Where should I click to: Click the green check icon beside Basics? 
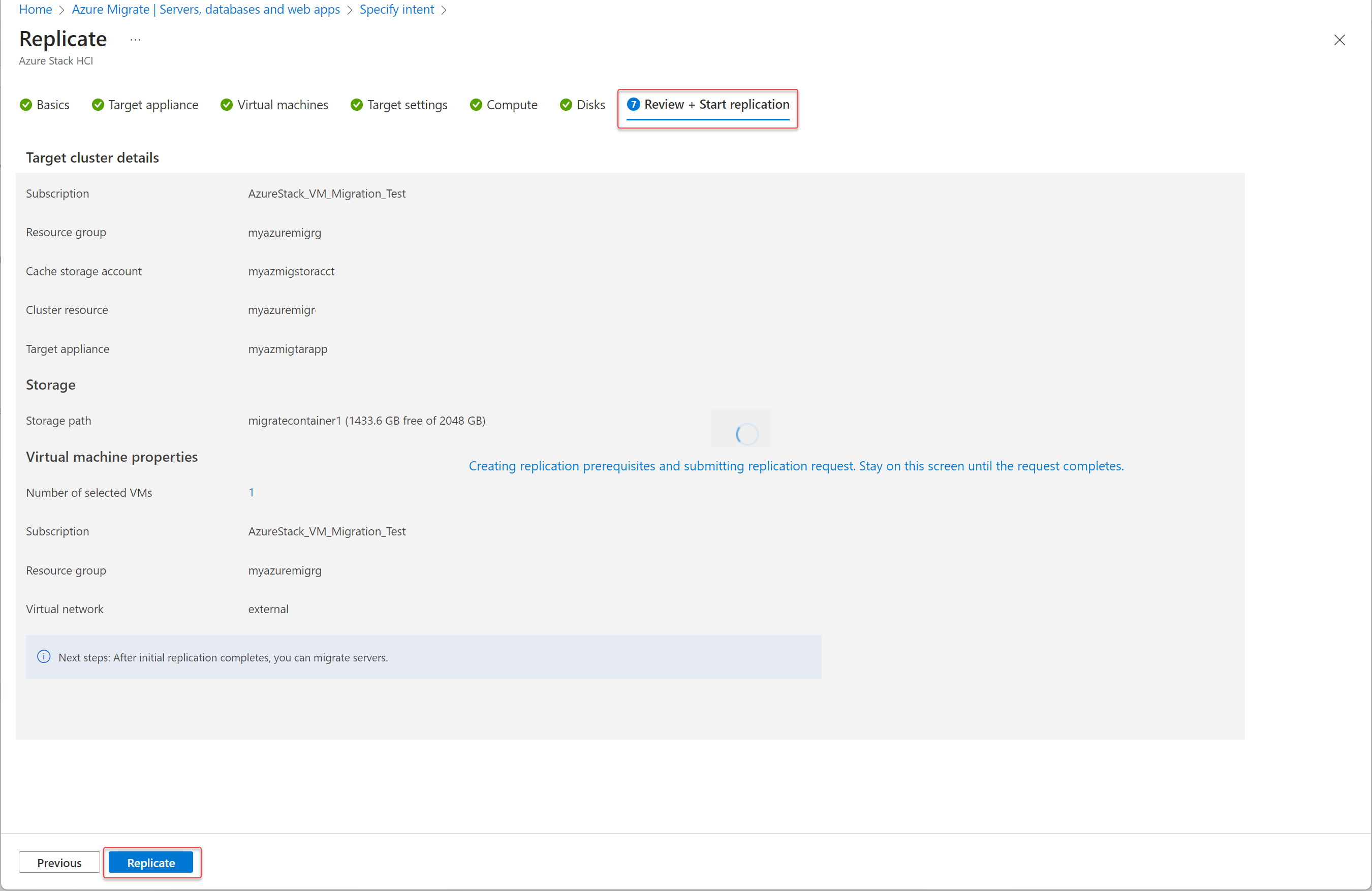pyautogui.click(x=25, y=104)
